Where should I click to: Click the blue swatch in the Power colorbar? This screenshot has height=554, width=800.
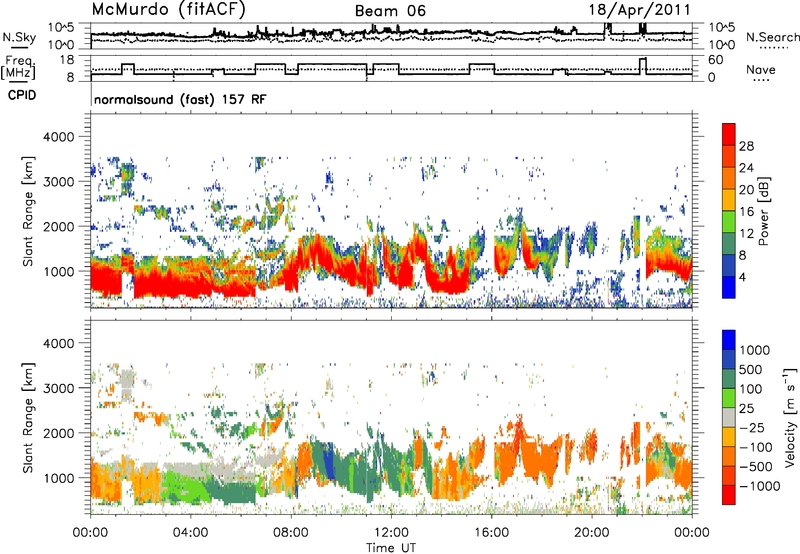coord(729,287)
